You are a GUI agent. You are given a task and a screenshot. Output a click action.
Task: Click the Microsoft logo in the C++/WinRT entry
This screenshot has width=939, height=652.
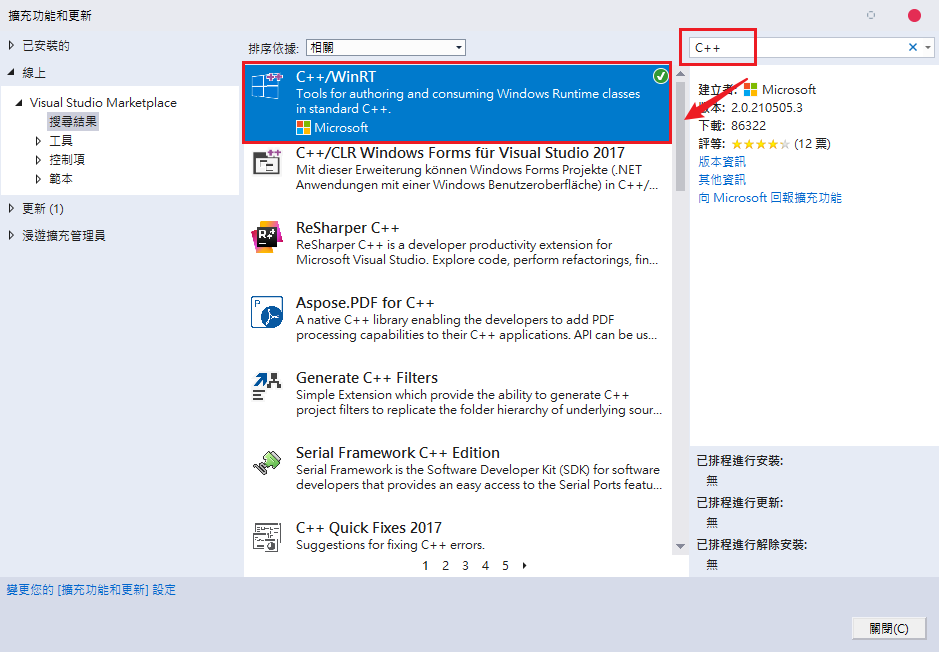point(303,128)
